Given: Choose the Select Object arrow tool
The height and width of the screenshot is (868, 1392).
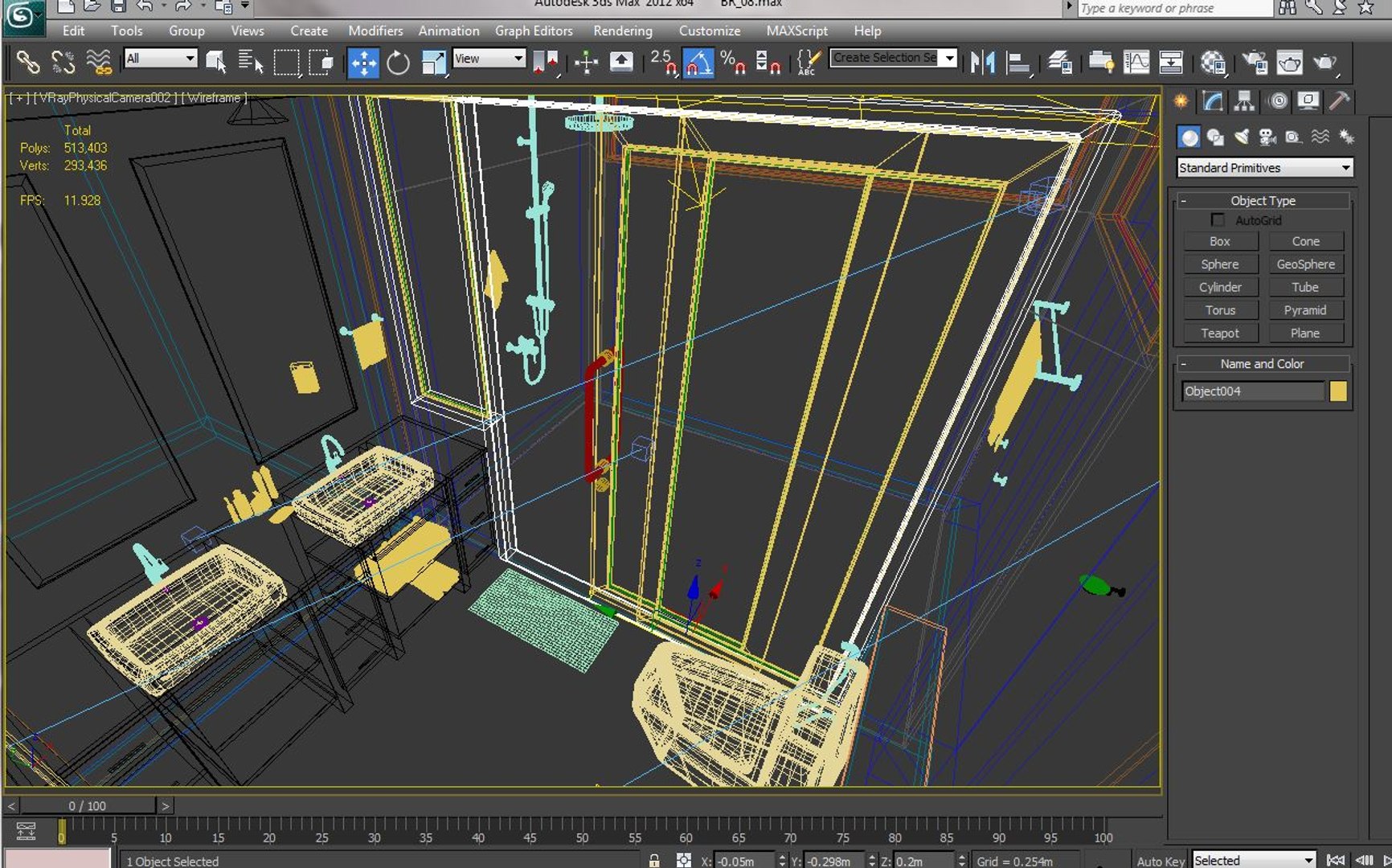Looking at the screenshot, I should 215,62.
